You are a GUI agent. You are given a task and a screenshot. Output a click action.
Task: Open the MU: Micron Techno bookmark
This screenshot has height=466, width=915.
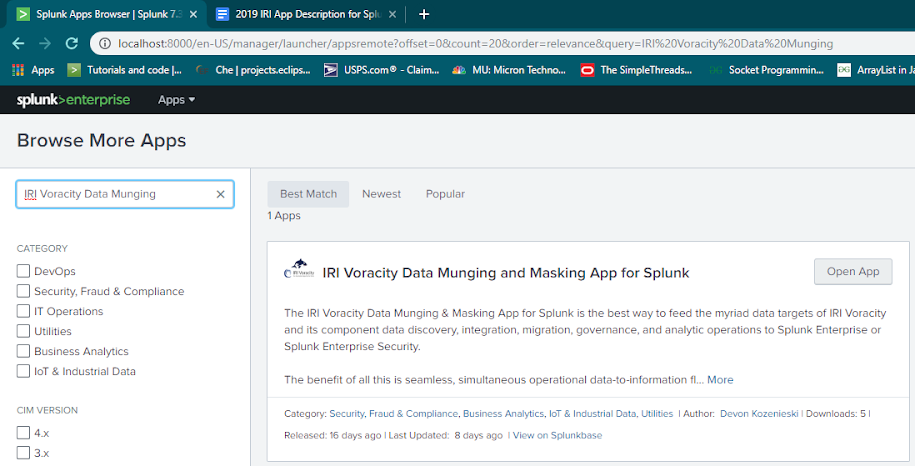[x=509, y=70]
